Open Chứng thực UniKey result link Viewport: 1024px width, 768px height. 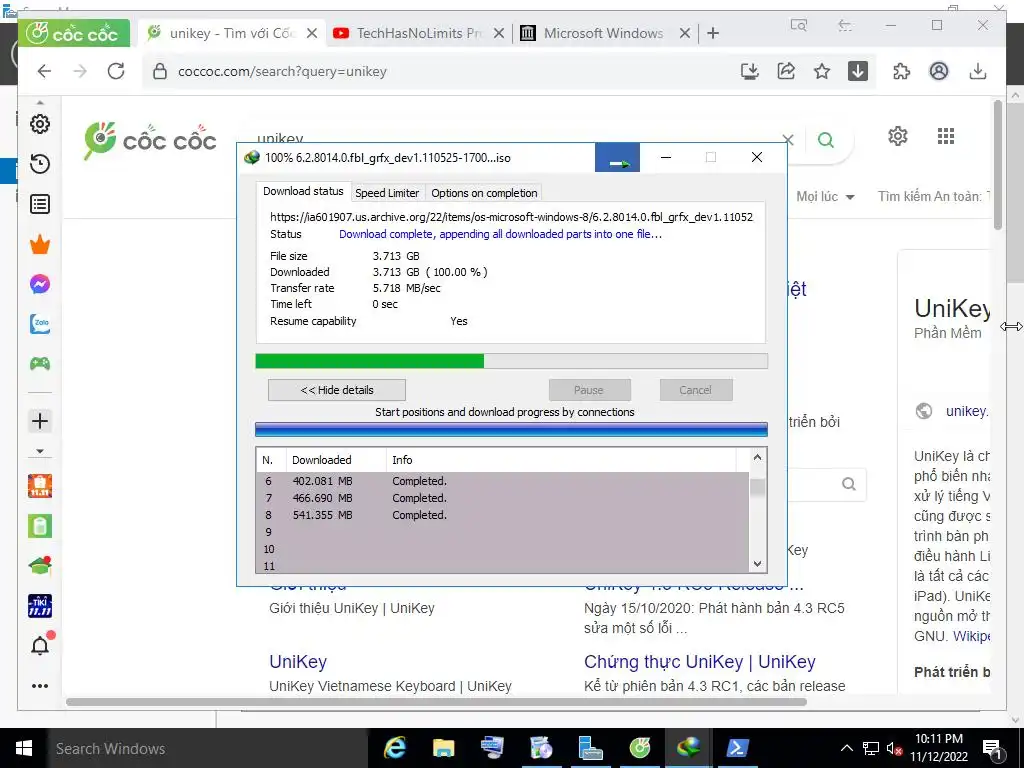(699, 662)
